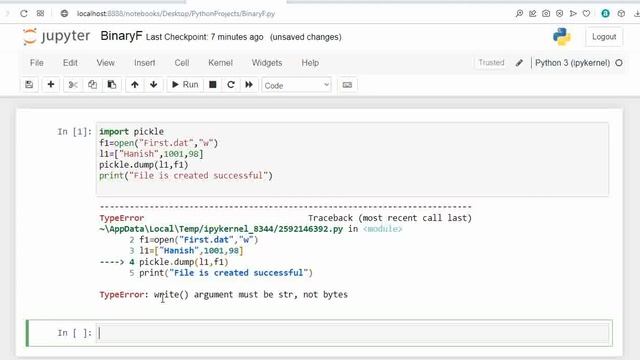
Task: Save notebook with the floppy disk icon
Action: (29, 84)
